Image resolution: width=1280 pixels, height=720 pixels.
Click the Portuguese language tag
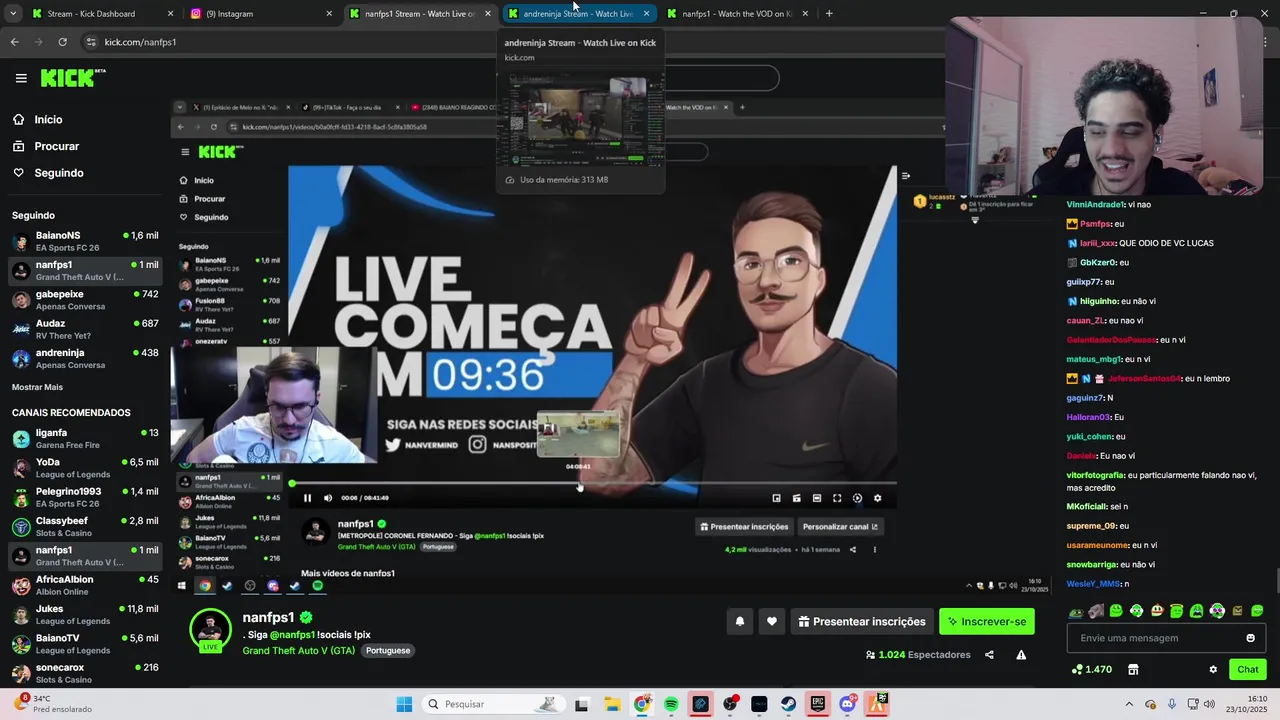(x=388, y=650)
